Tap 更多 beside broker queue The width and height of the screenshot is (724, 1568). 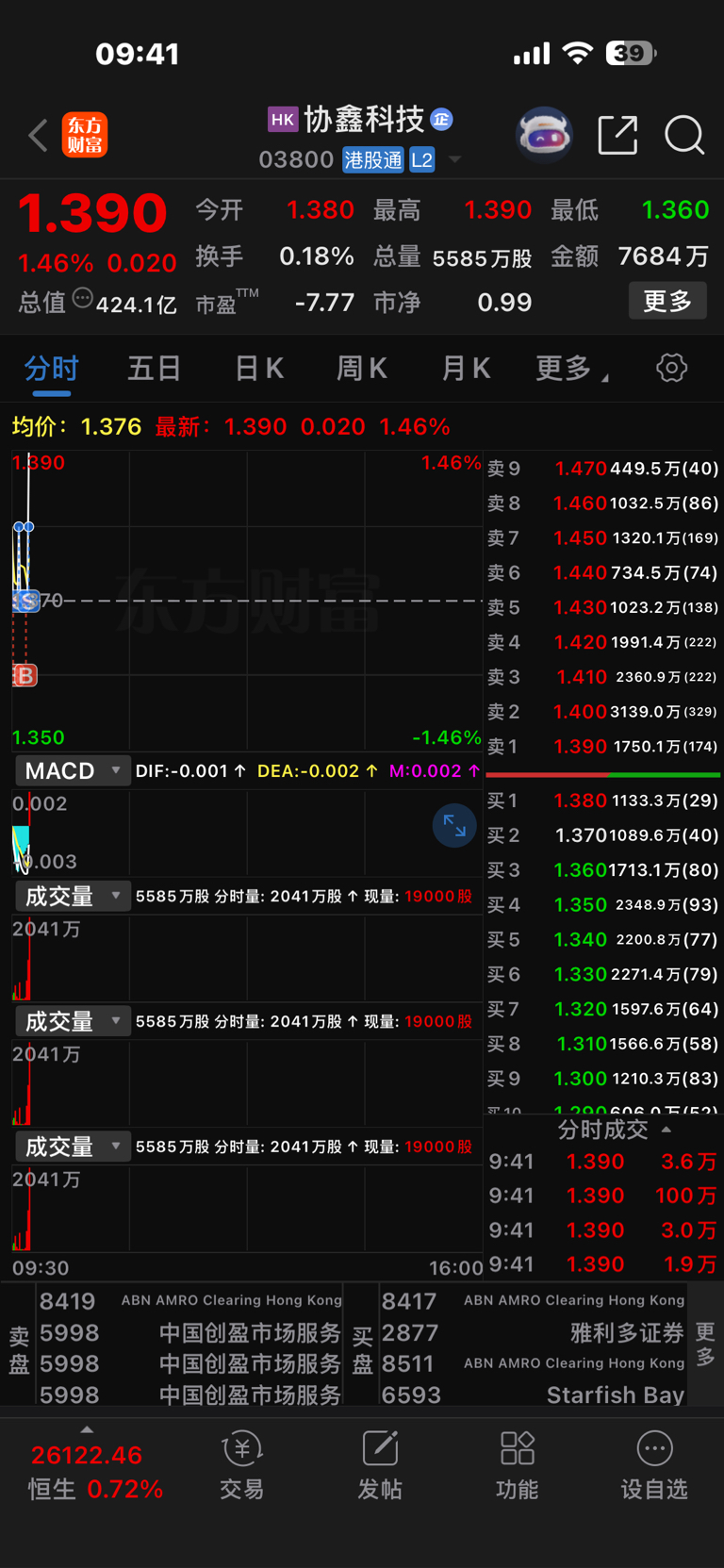[x=705, y=1345]
